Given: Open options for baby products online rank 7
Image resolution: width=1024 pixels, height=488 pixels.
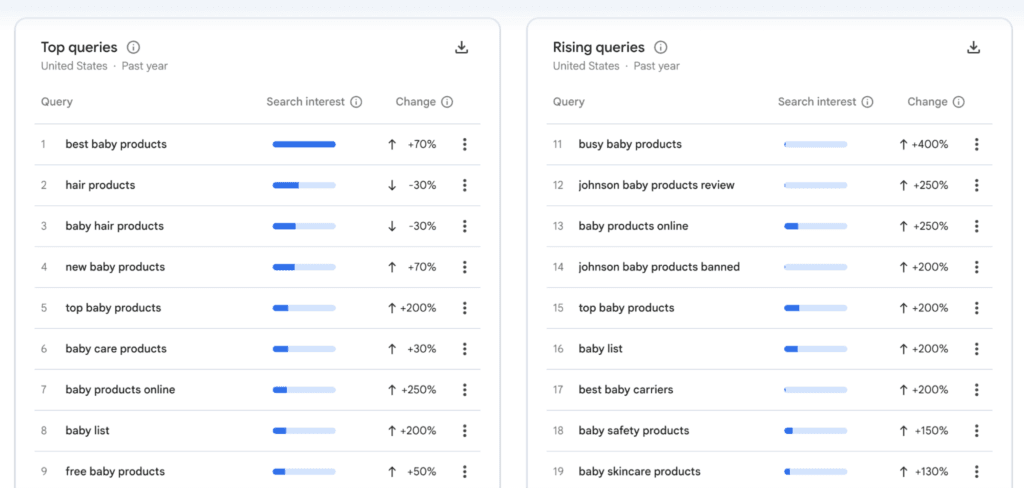Looking at the screenshot, I should pos(464,390).
